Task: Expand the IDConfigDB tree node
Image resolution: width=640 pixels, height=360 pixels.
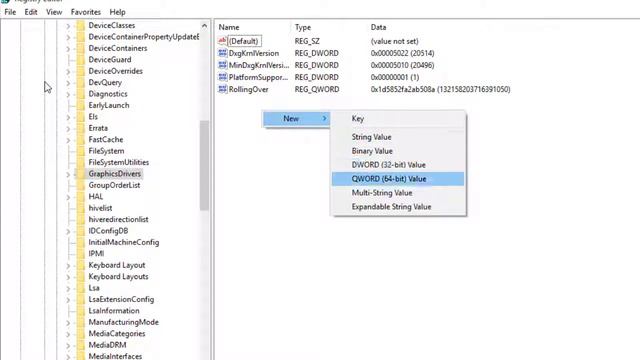Action: tap(68, 231)
